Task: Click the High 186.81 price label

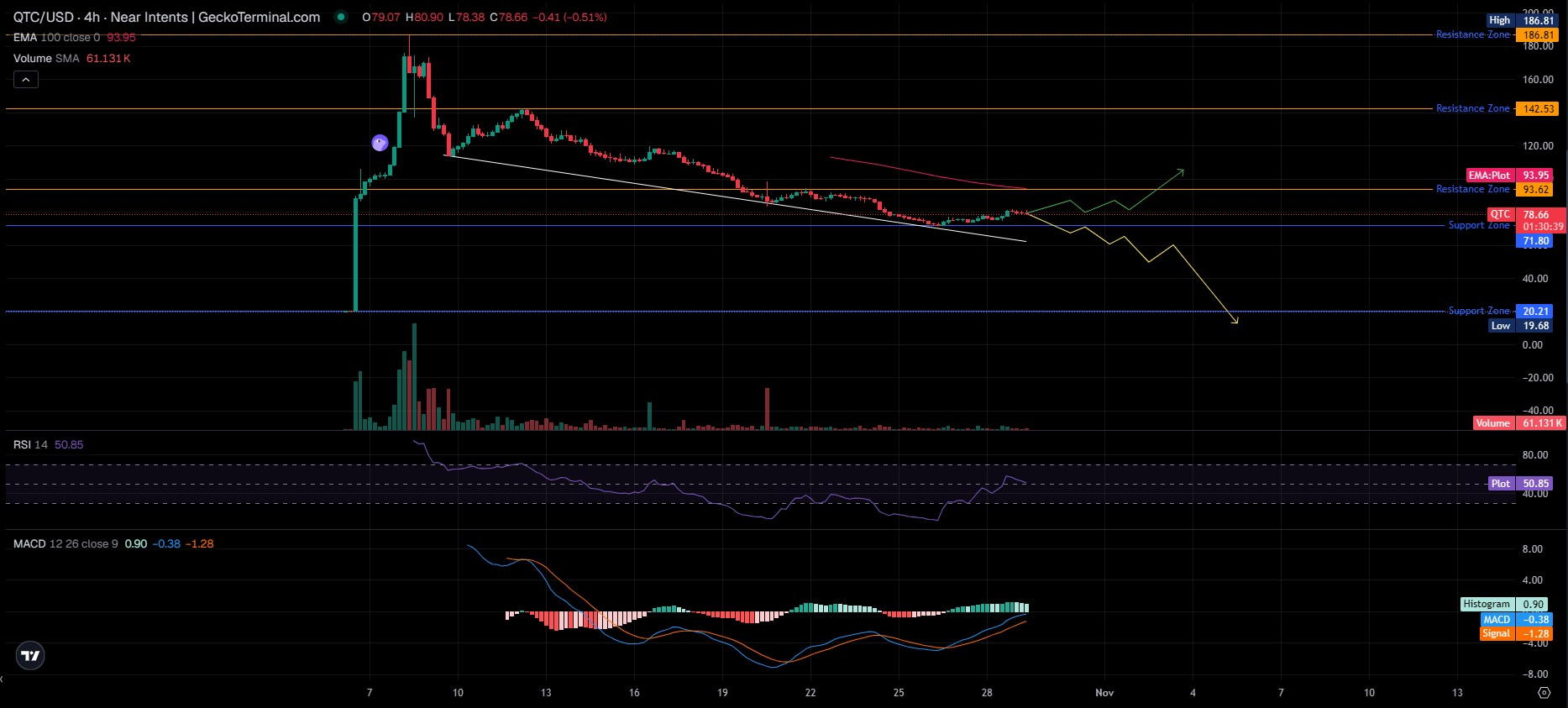Action: point(1522,20)
